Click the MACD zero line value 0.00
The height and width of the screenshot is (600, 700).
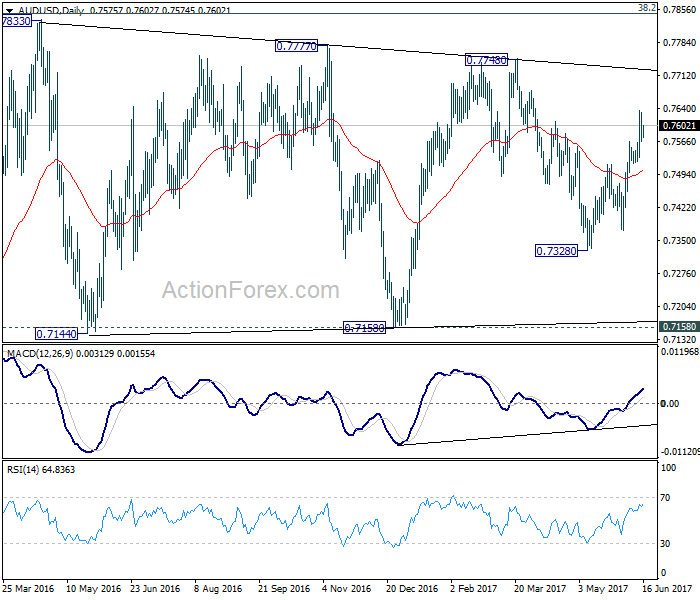click(670, 404)
